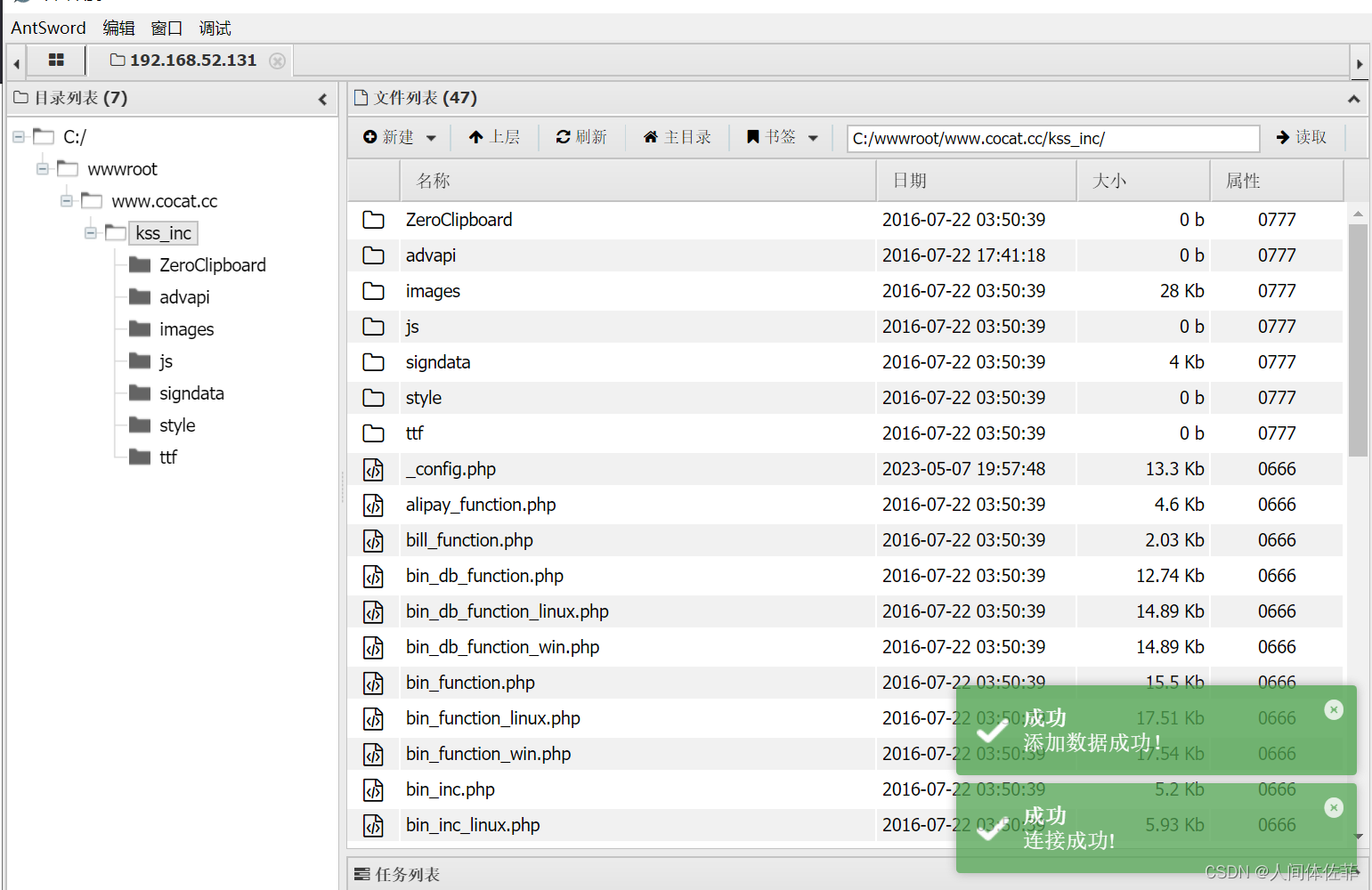Collapse the 目录列表 panel
The width and height of the screenshot is (1372, 890).
[x=322, y=99]
